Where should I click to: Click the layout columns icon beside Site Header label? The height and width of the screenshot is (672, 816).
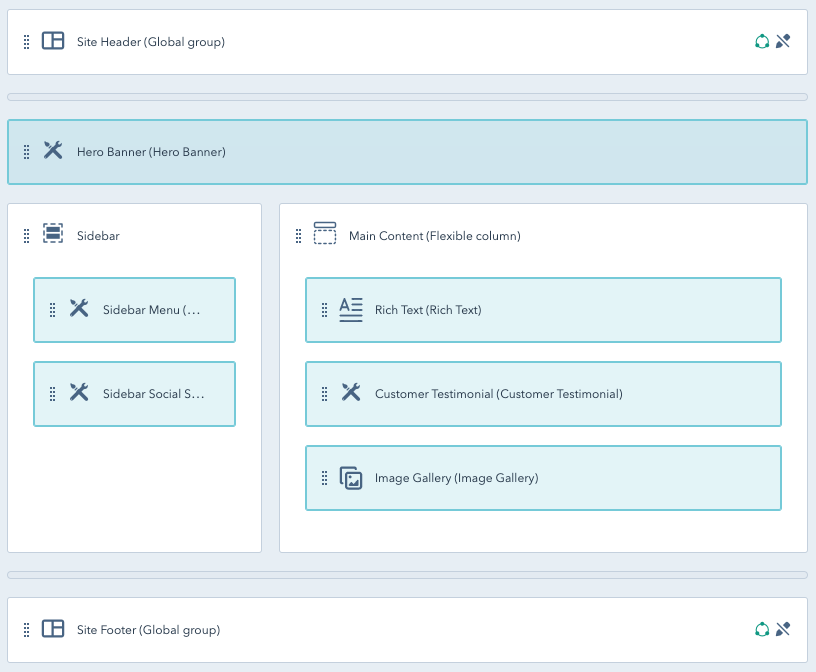point(53,42)
